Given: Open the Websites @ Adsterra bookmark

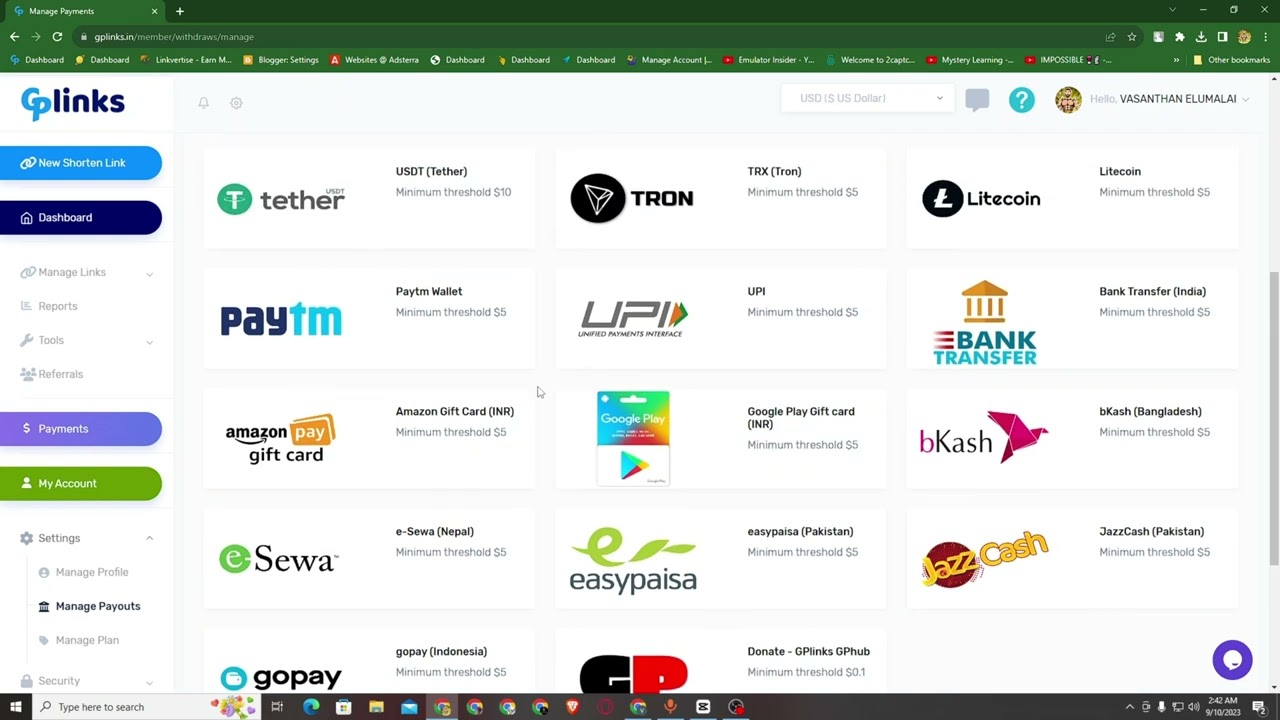Looking at the screenshot, I should [374, 60].
